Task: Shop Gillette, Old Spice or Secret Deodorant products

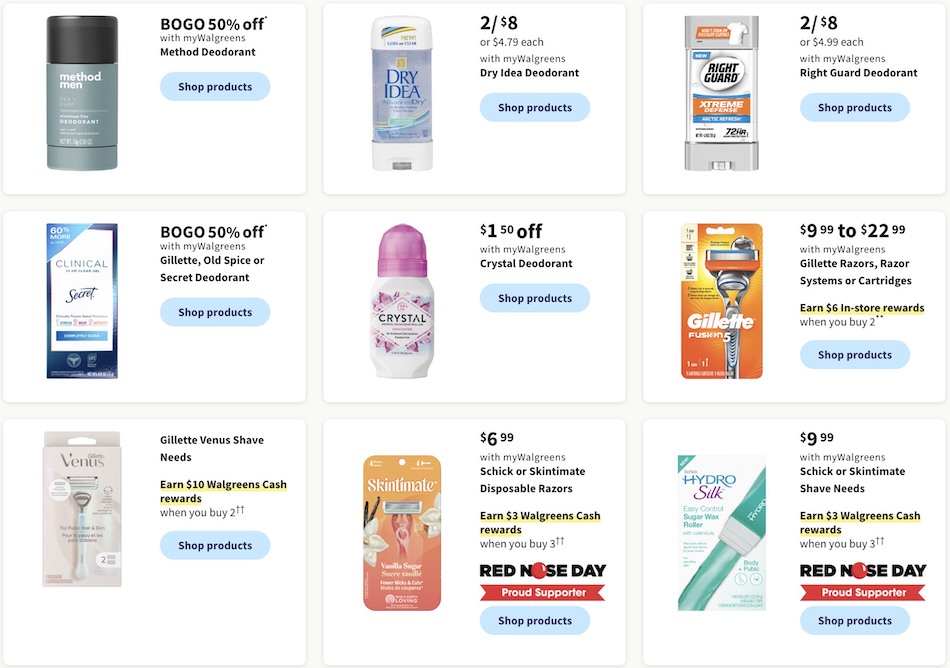Action: [x=215, y=312]
